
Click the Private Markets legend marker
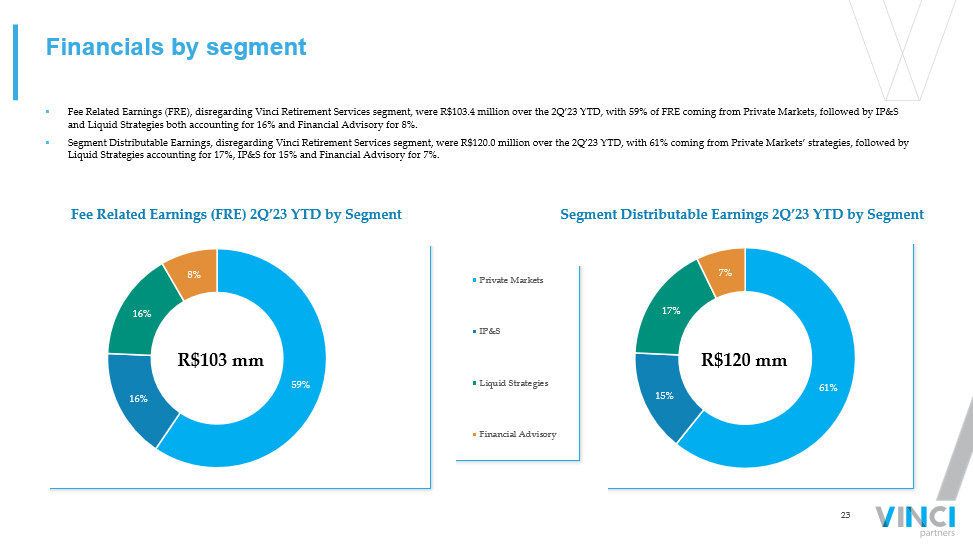474,281
